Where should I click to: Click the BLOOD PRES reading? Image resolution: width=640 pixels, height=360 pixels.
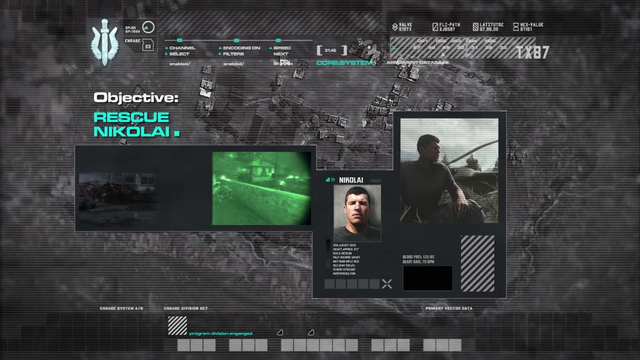(x=418, y=257)
